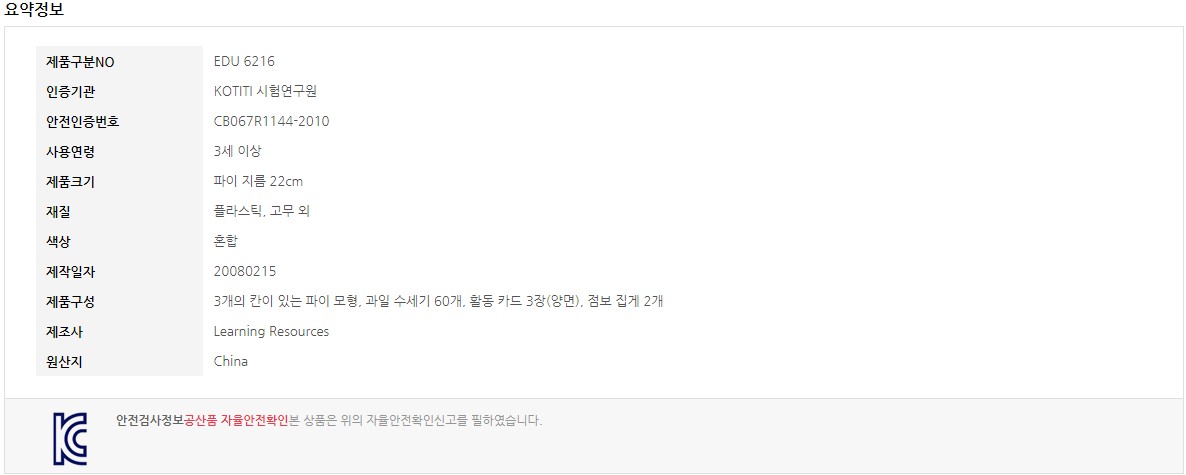Select the 3세 이상 age value
1186x475 pixels.
(x=238, y=151)
